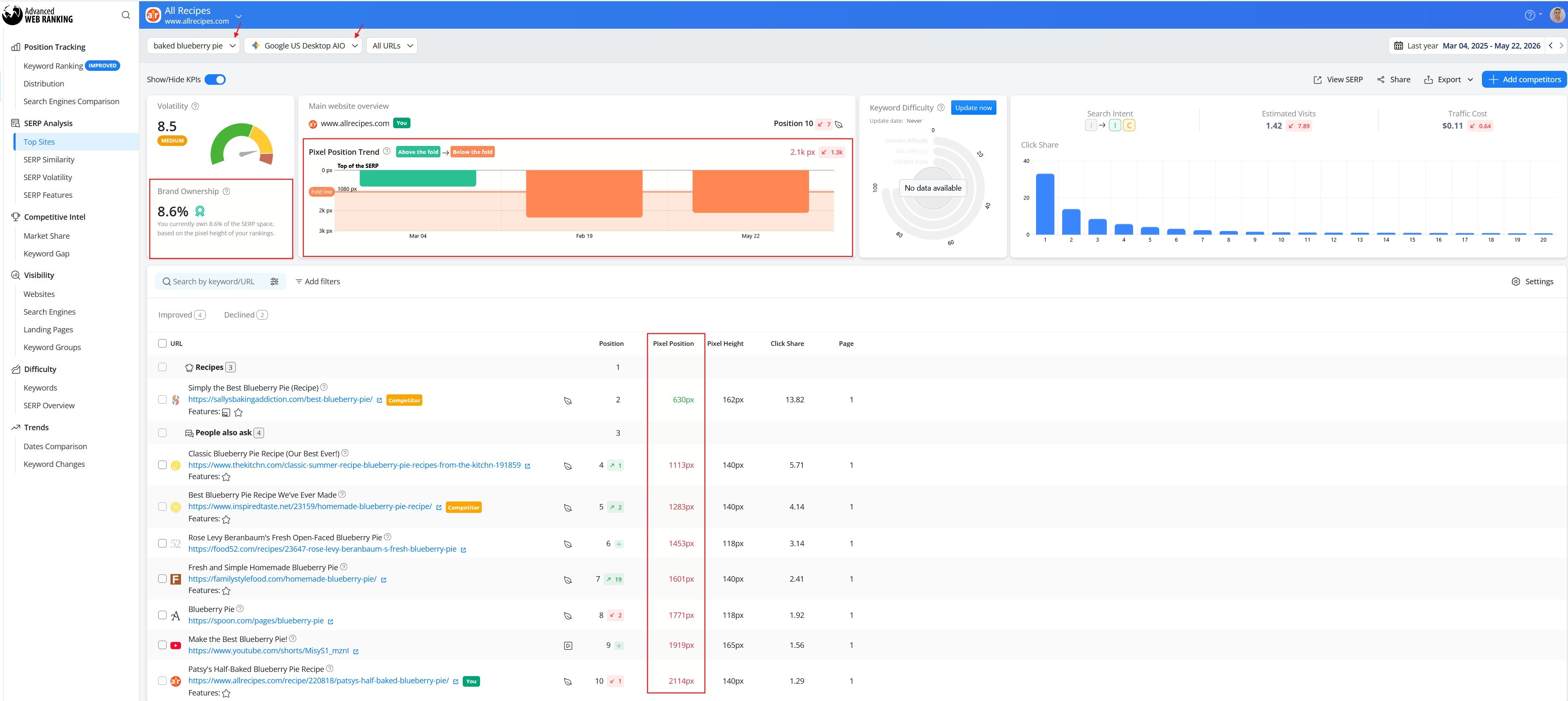Go to previous date range arrow
This screenshot has height=701, width=1568.
pyautogui.click(x=1550, y=46)
